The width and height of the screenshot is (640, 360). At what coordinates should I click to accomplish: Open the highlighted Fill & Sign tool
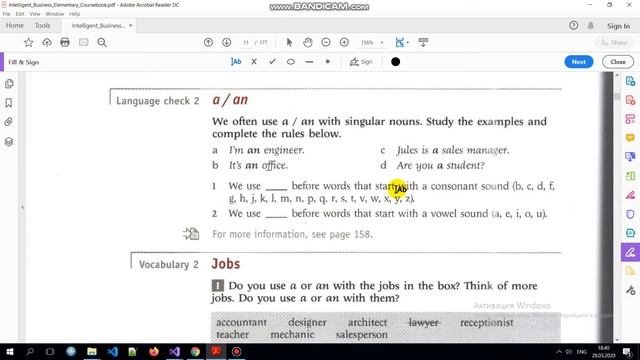[630, 252]
